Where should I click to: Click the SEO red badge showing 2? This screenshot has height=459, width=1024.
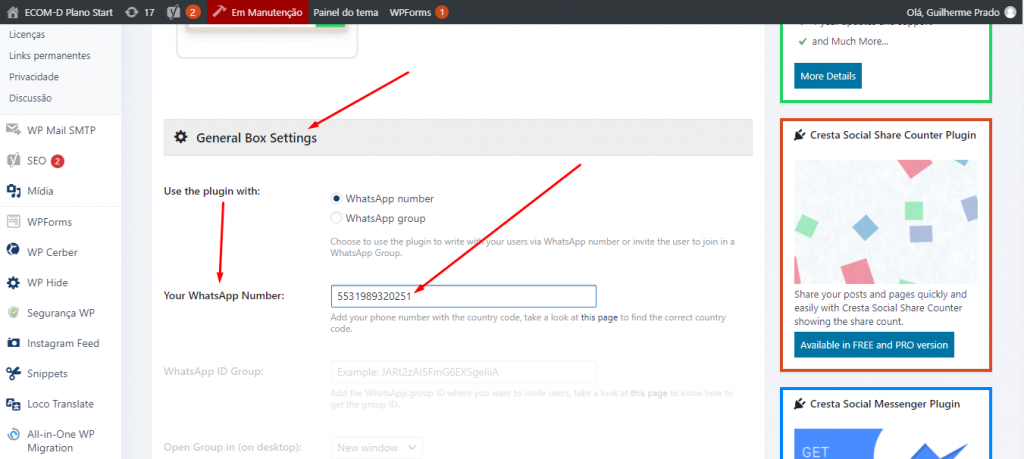click(x=57, y=161)
